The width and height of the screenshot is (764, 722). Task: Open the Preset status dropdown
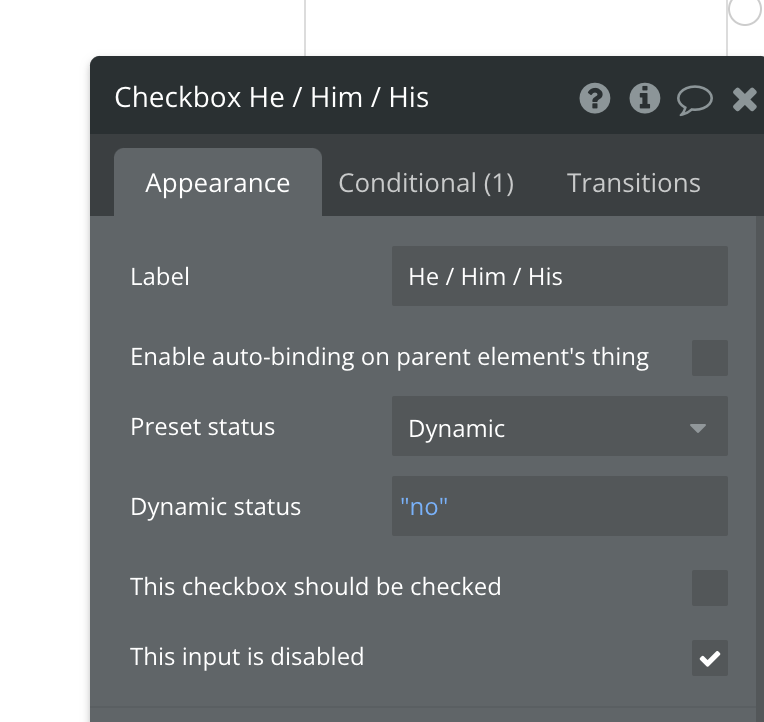point(560,429)
